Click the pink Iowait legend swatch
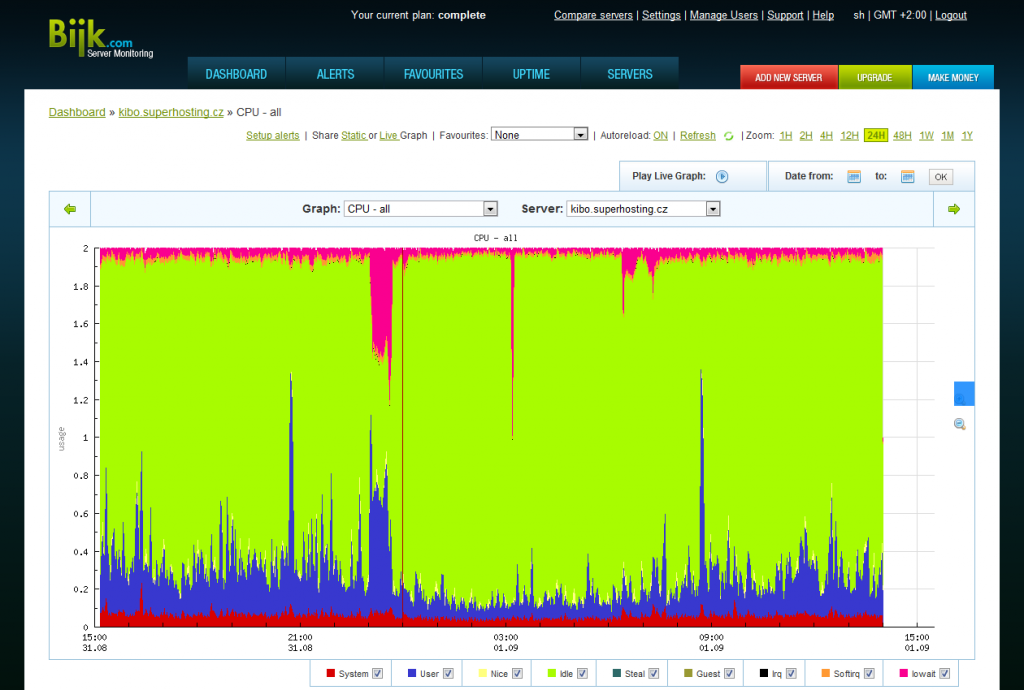Image resolution: width=1024 pixels, height=690 pixels. [904, 673]
